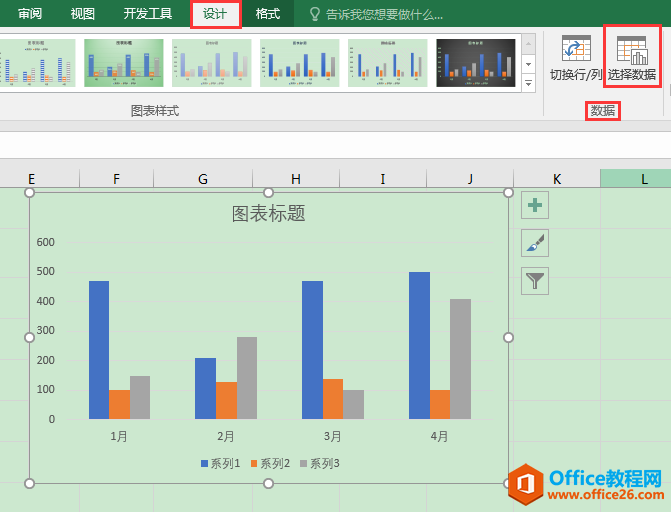Open the Chart Elements plus button
671x512 pixels.
(x=535, y=205)
